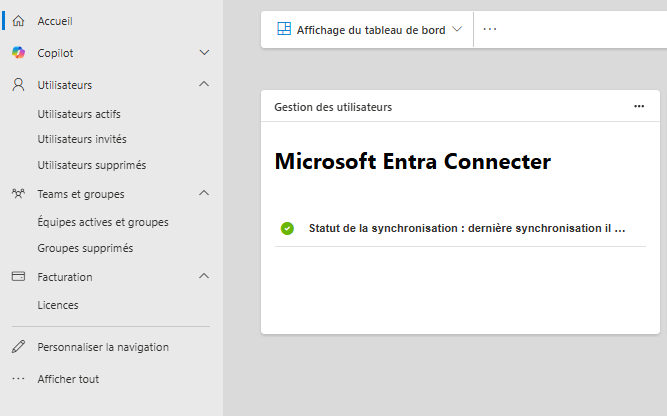The image size is (667, 416).
Task: Open the Gestion des utilisateurs card options
Action: pyautogui.click(x=639, y=106)
